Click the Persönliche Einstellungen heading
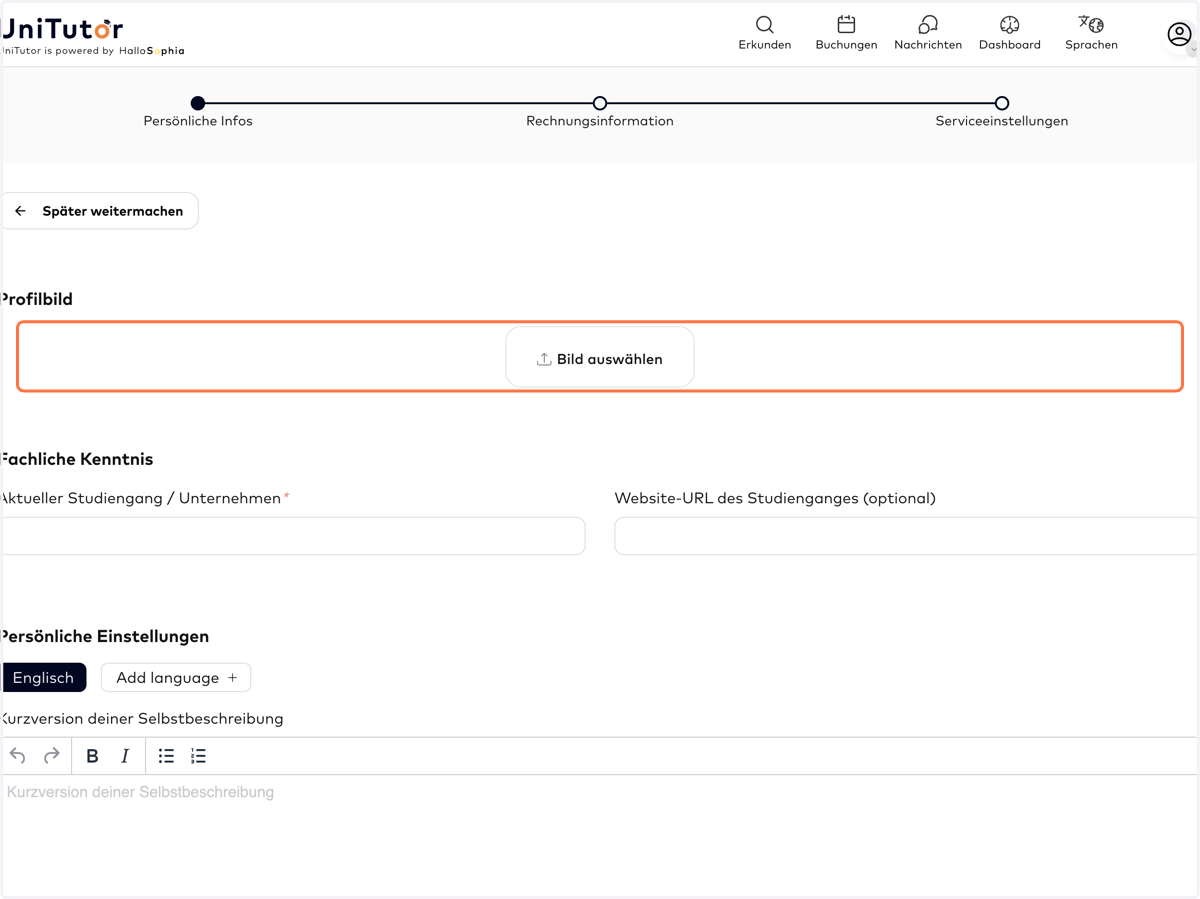This screenshot has height=899, width=1200. click(x=104, y=636)
